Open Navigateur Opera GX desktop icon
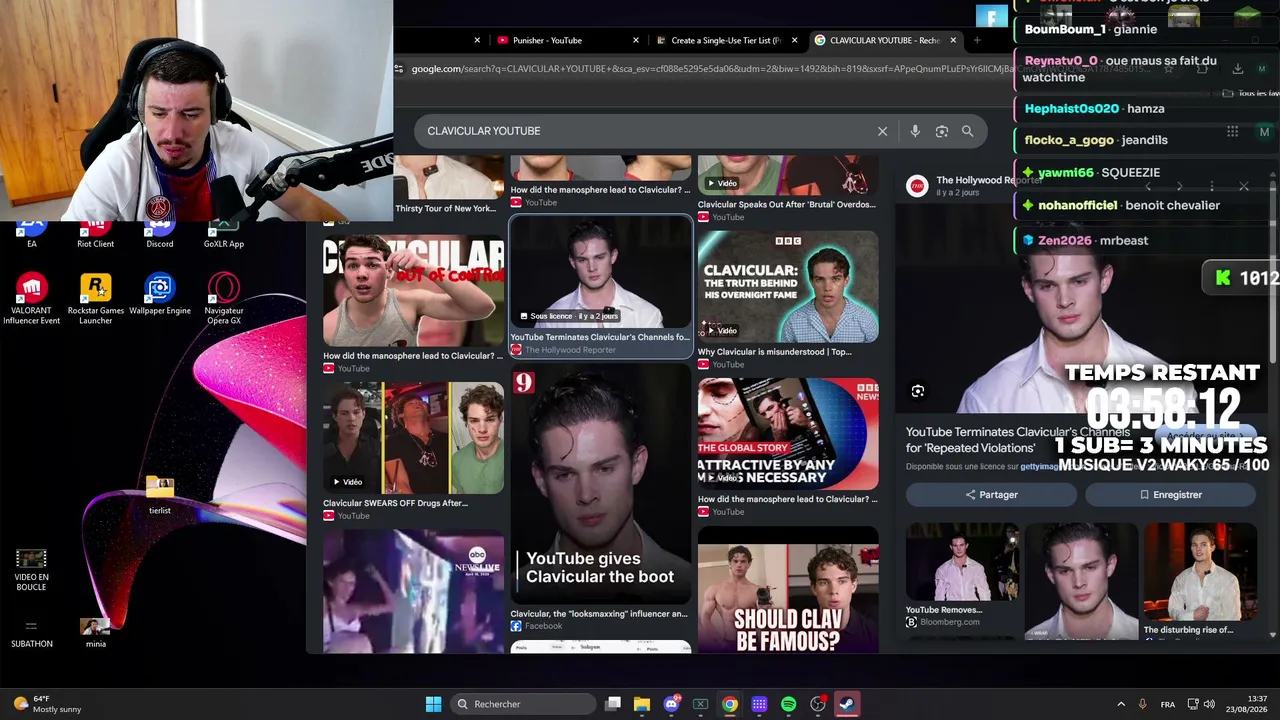The height and width of the screenshot is (720, 1280). pos(224,299)
